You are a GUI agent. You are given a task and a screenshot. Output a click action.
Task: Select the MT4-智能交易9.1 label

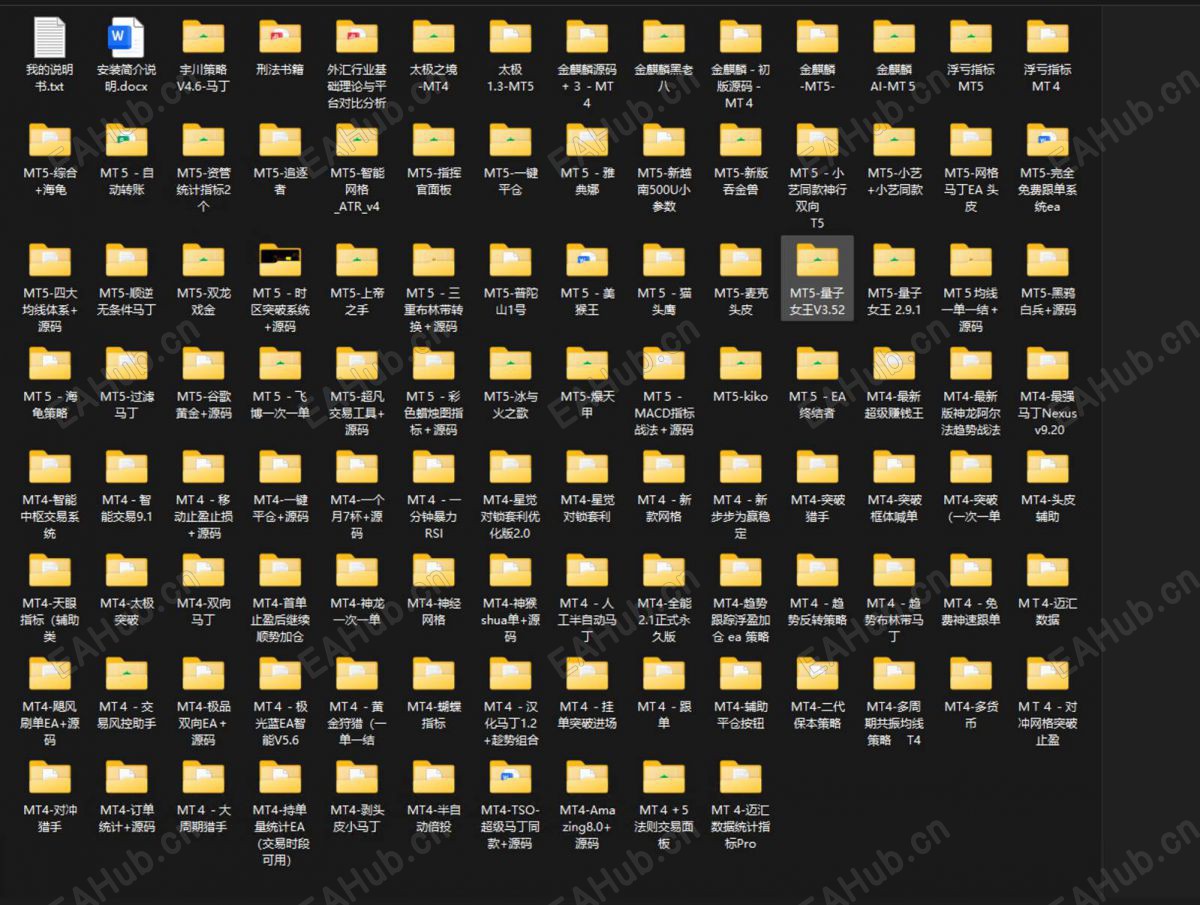point(126,508)
